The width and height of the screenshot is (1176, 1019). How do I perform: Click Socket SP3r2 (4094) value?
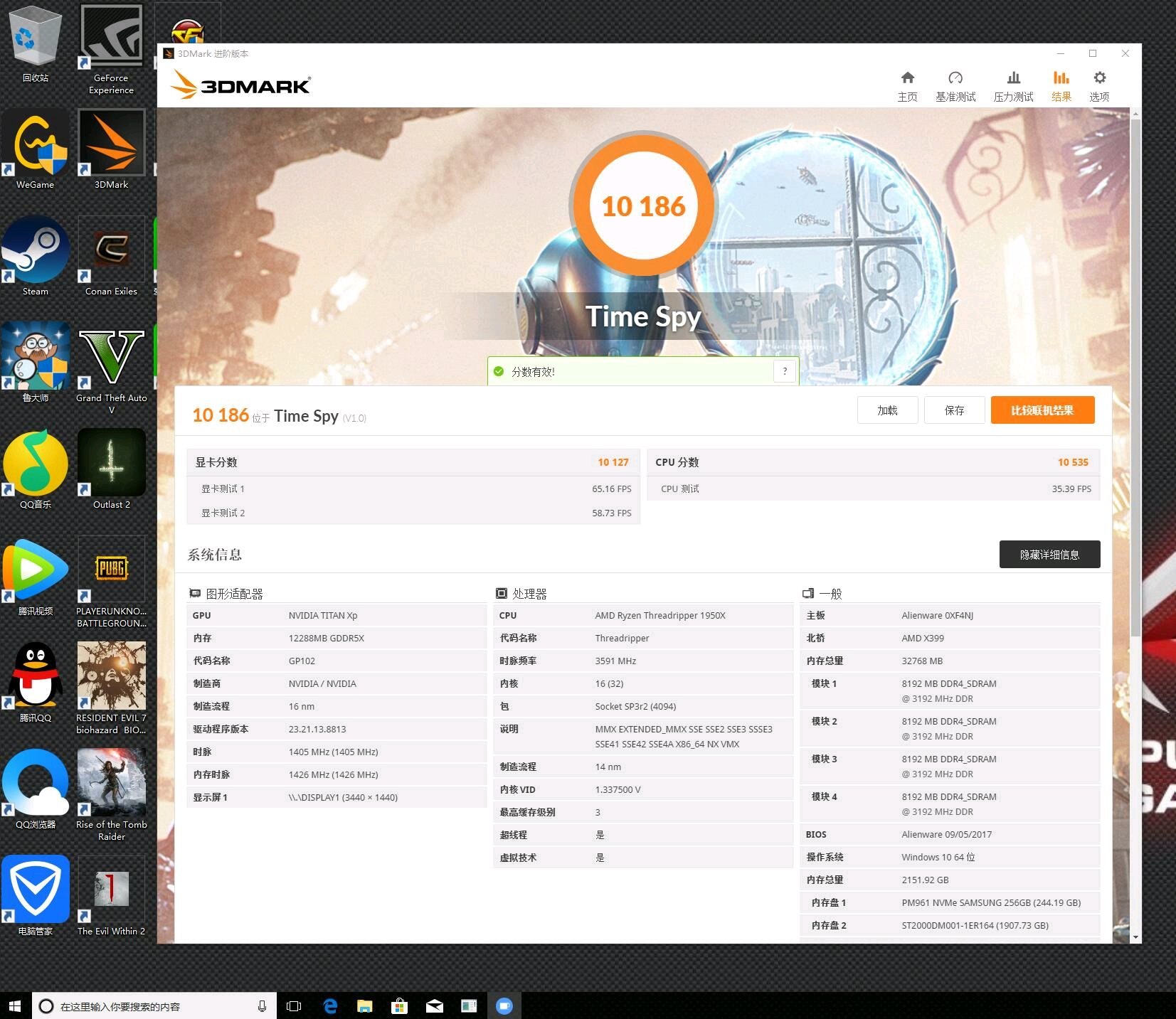pos(635,706)
